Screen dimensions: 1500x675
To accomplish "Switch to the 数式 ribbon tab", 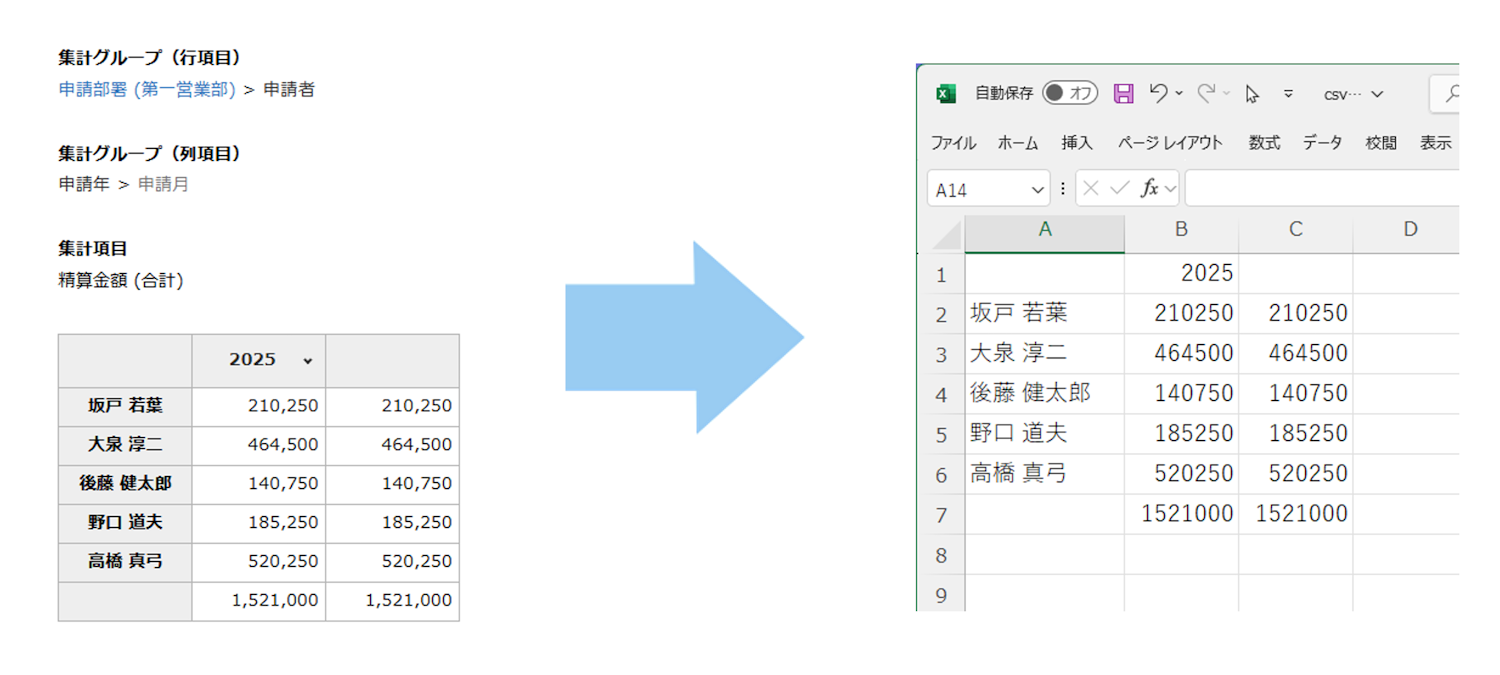I will 1264,143.
